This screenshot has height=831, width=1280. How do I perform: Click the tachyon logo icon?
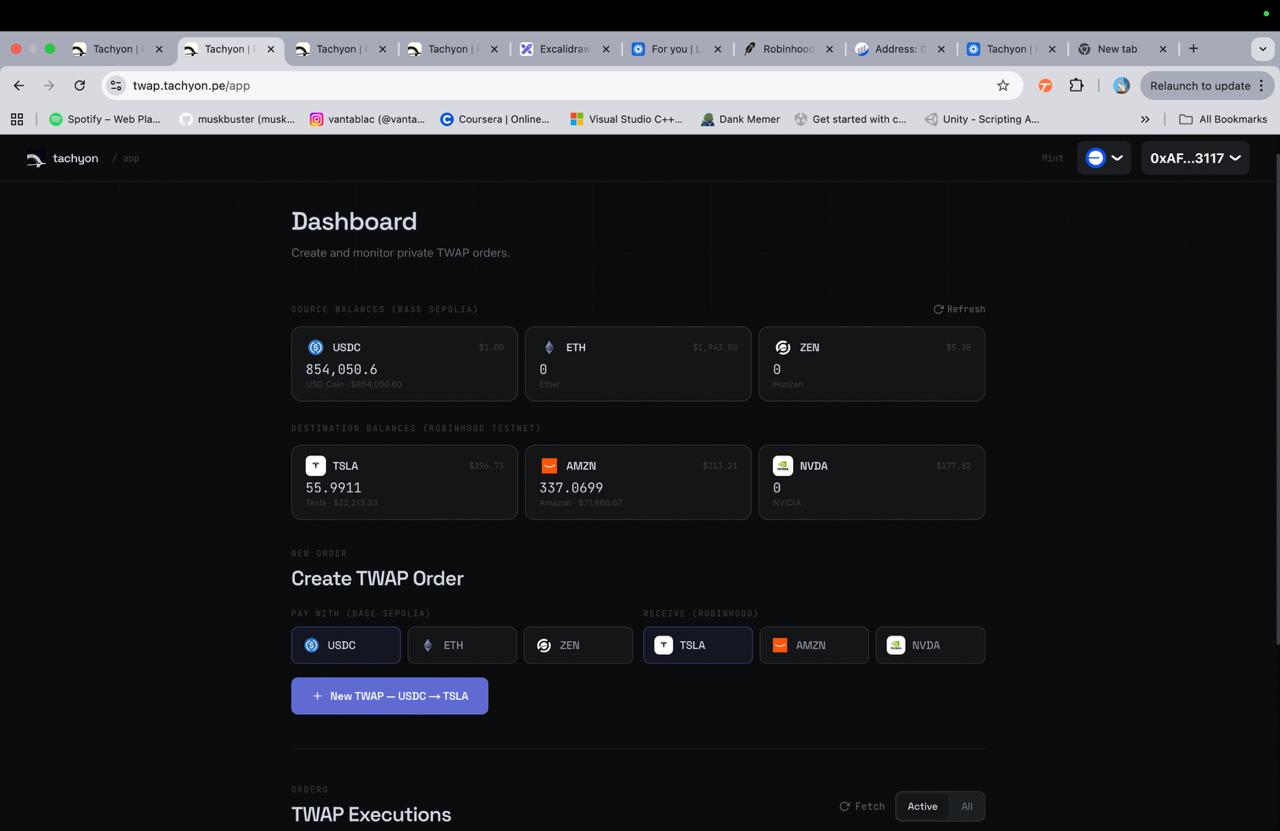(x=35, y=159)
